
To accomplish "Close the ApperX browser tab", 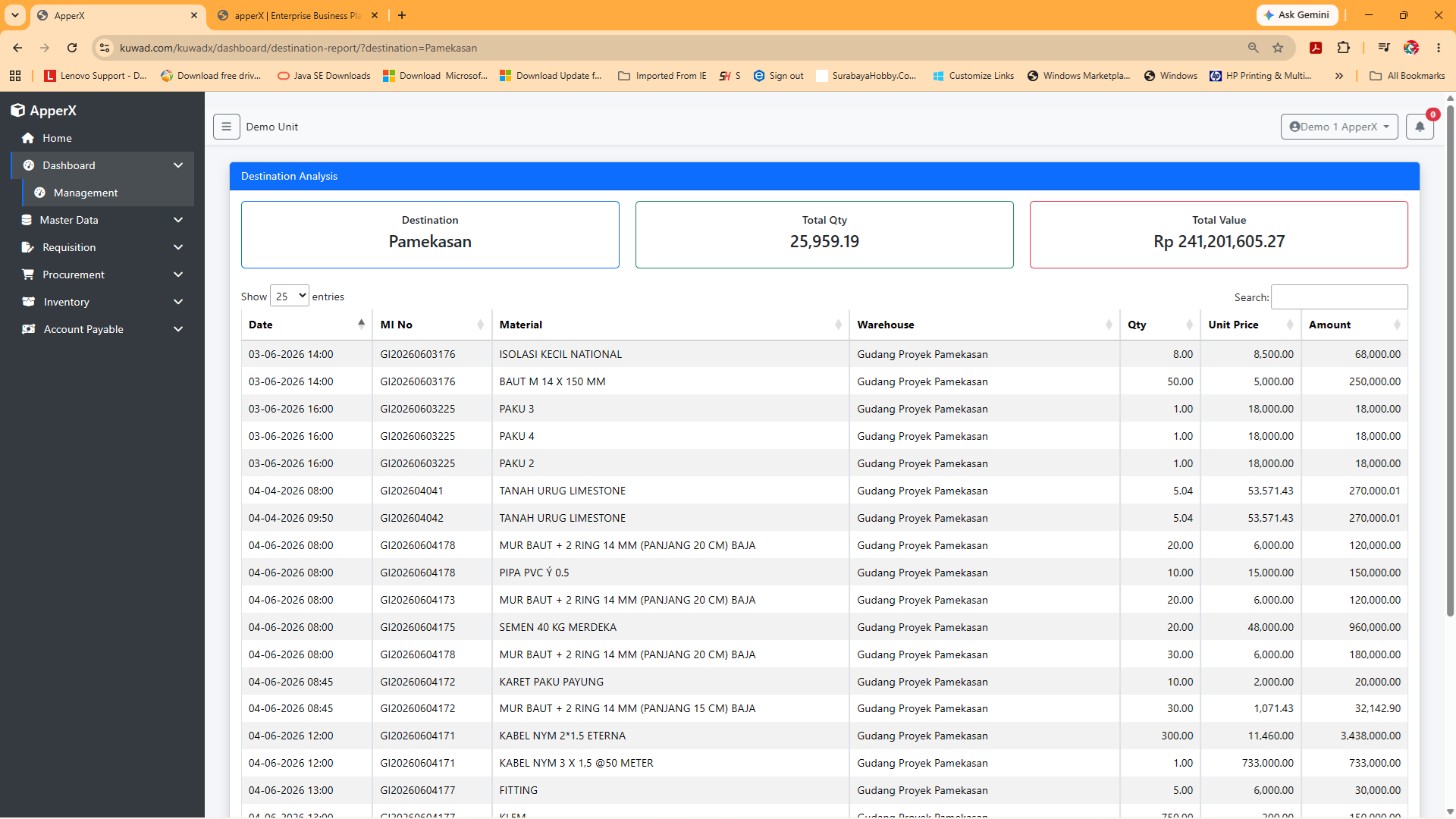I will click(x=194, y=15).
